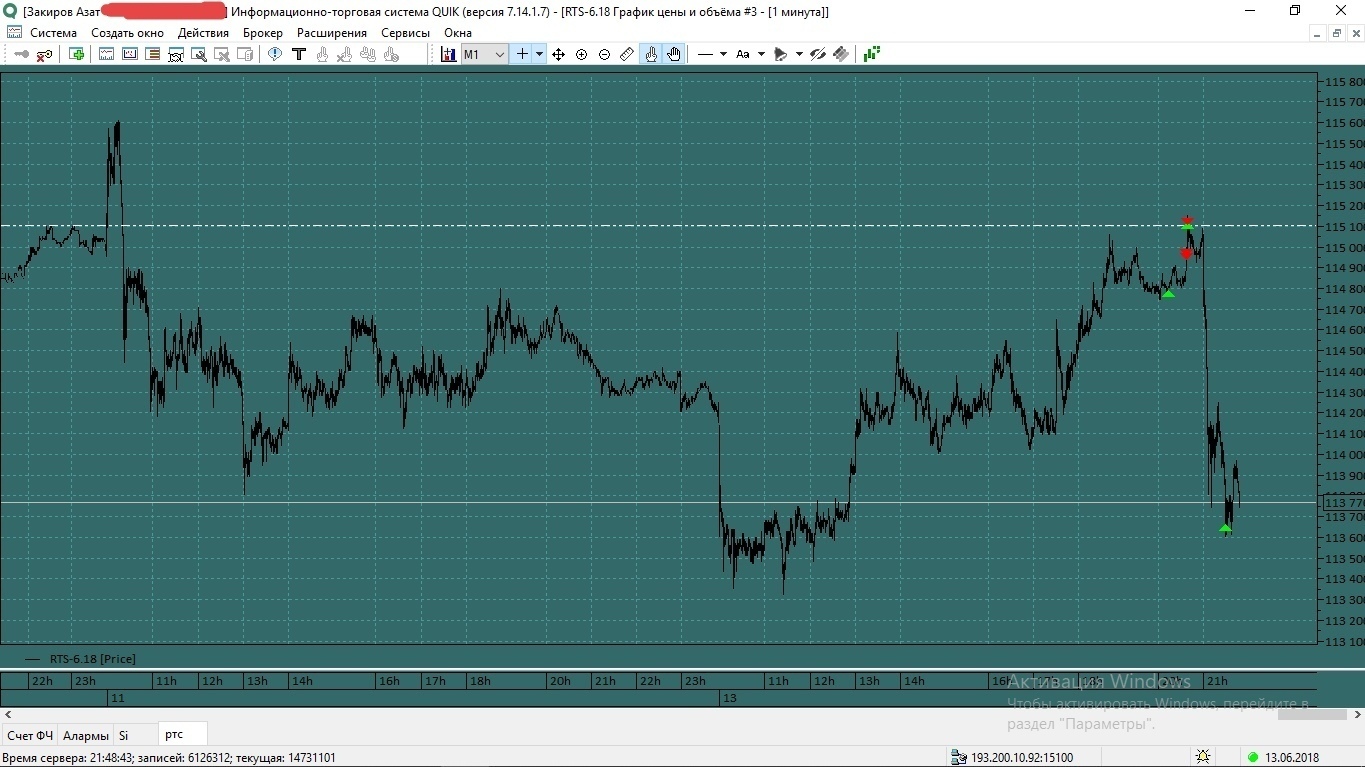Viewport: 1365px width, 767px height.
Task: Click the horizontal scrollbar thumb
Action: [1312, 714]
